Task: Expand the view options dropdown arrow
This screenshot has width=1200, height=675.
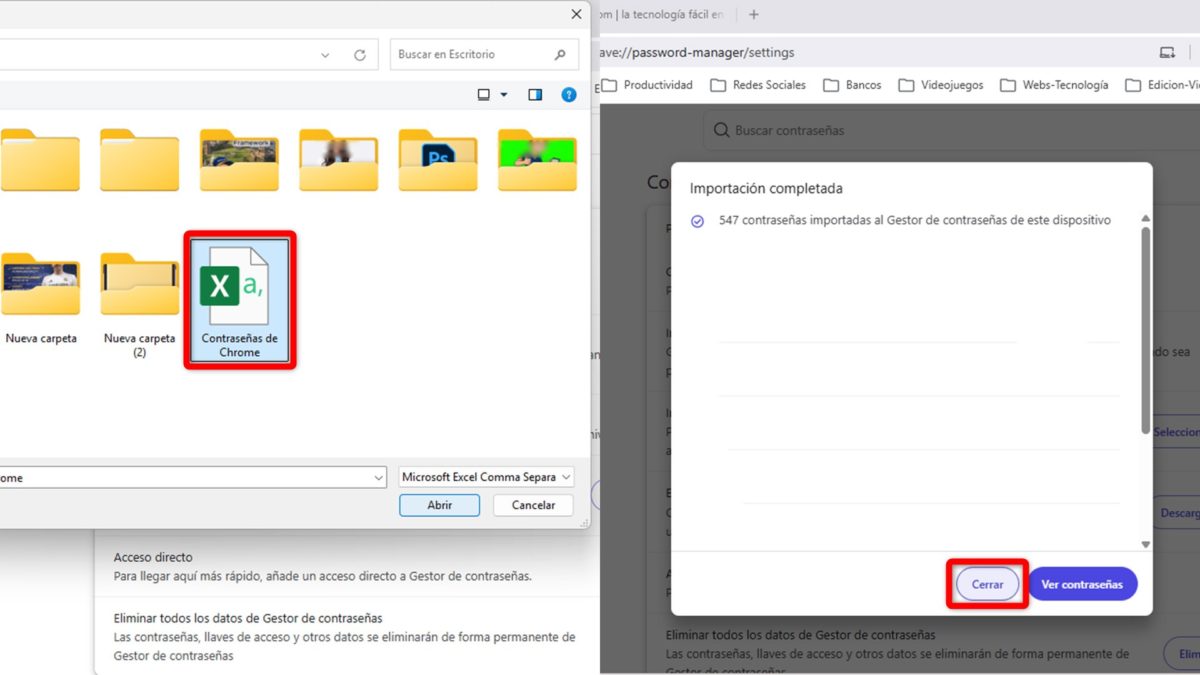Action: 504,95
